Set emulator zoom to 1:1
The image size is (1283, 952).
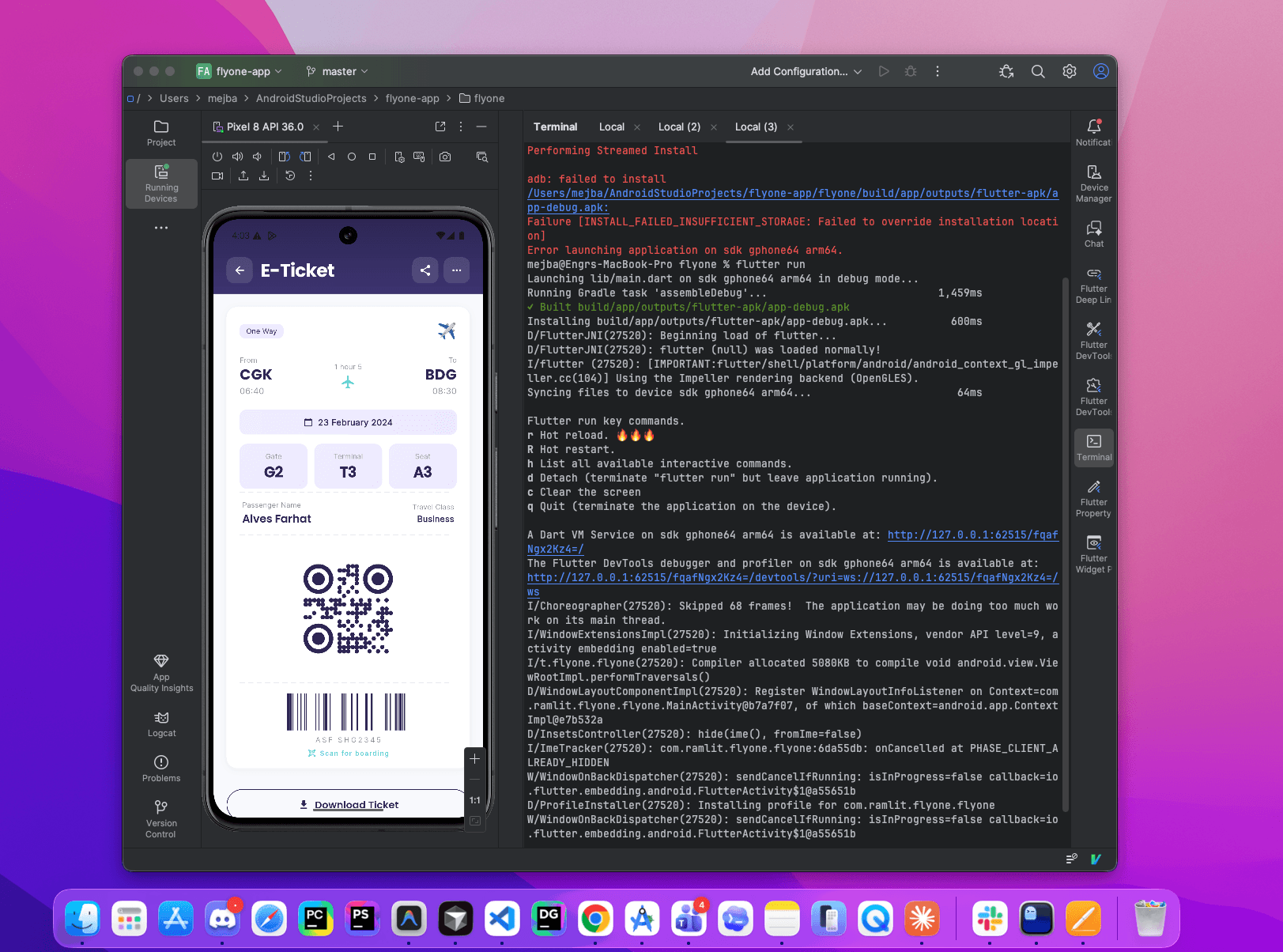click(475, 800)
